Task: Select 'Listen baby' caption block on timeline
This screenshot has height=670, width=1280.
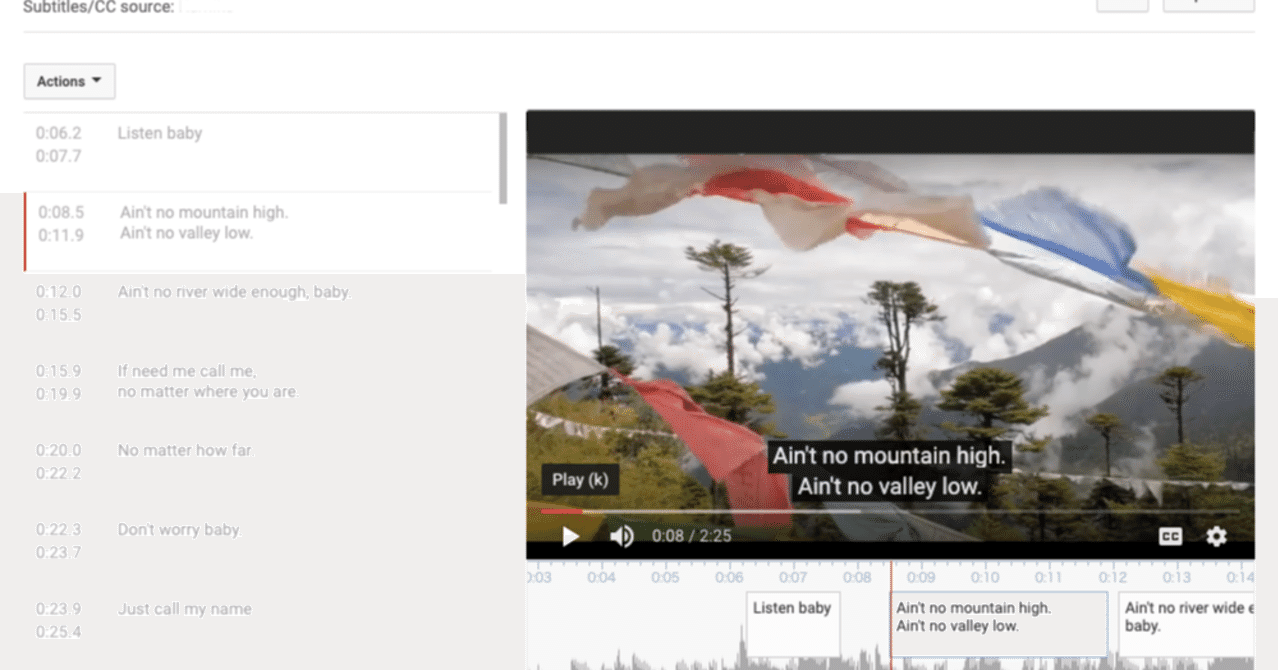Action: point(794,624)
